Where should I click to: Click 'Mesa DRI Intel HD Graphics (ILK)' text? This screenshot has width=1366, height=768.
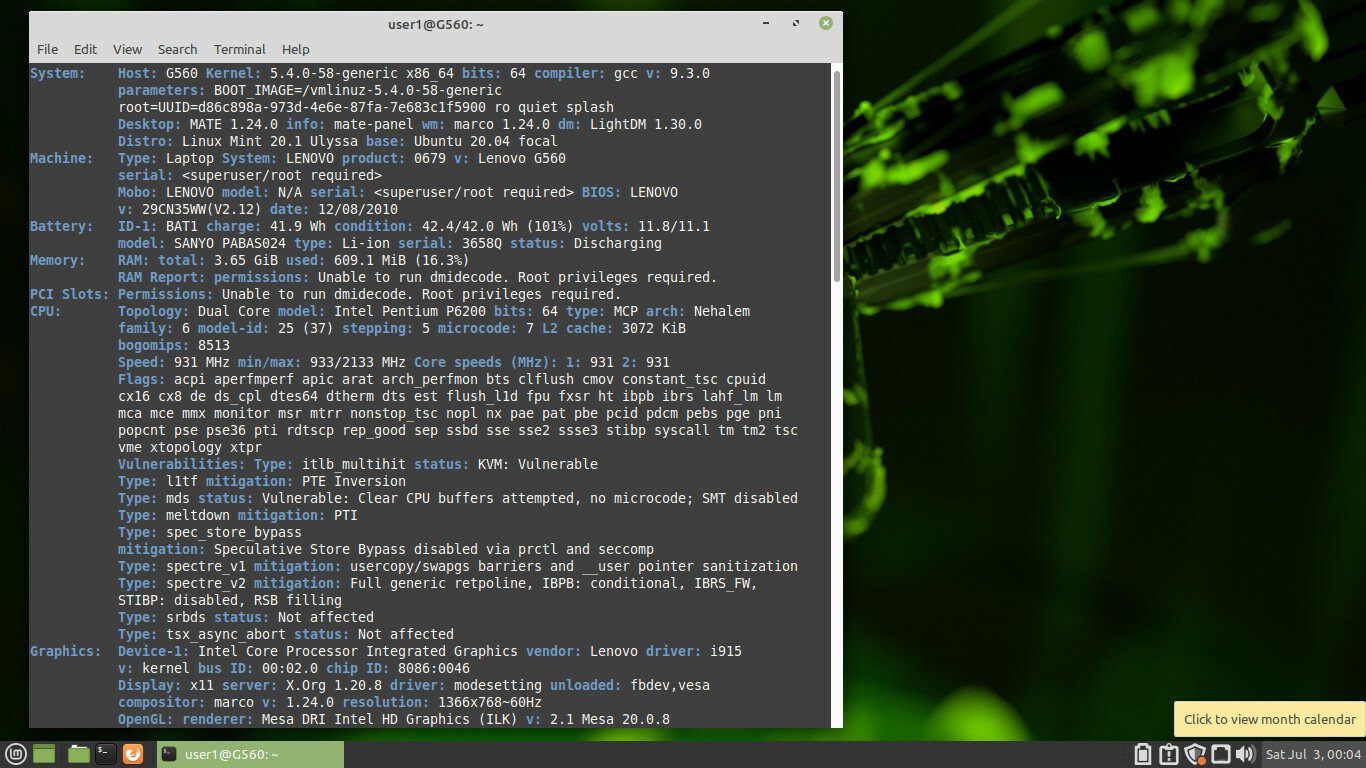(x=390, y=719)
